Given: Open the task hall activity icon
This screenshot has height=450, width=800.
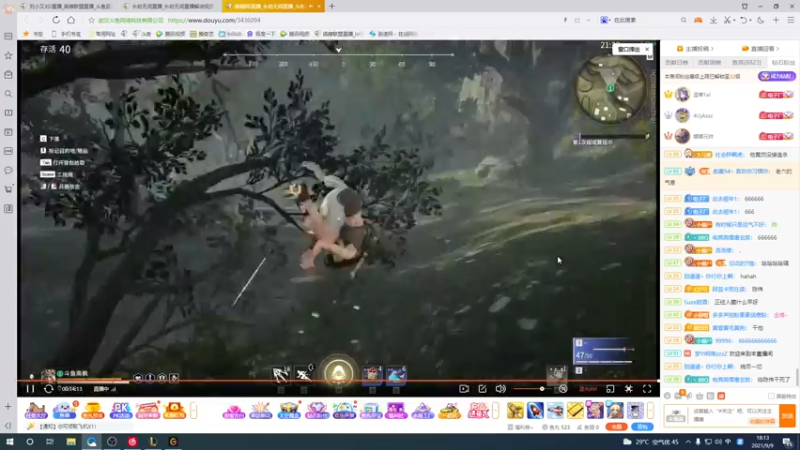Looking at the screenshot, I should 36,410.
